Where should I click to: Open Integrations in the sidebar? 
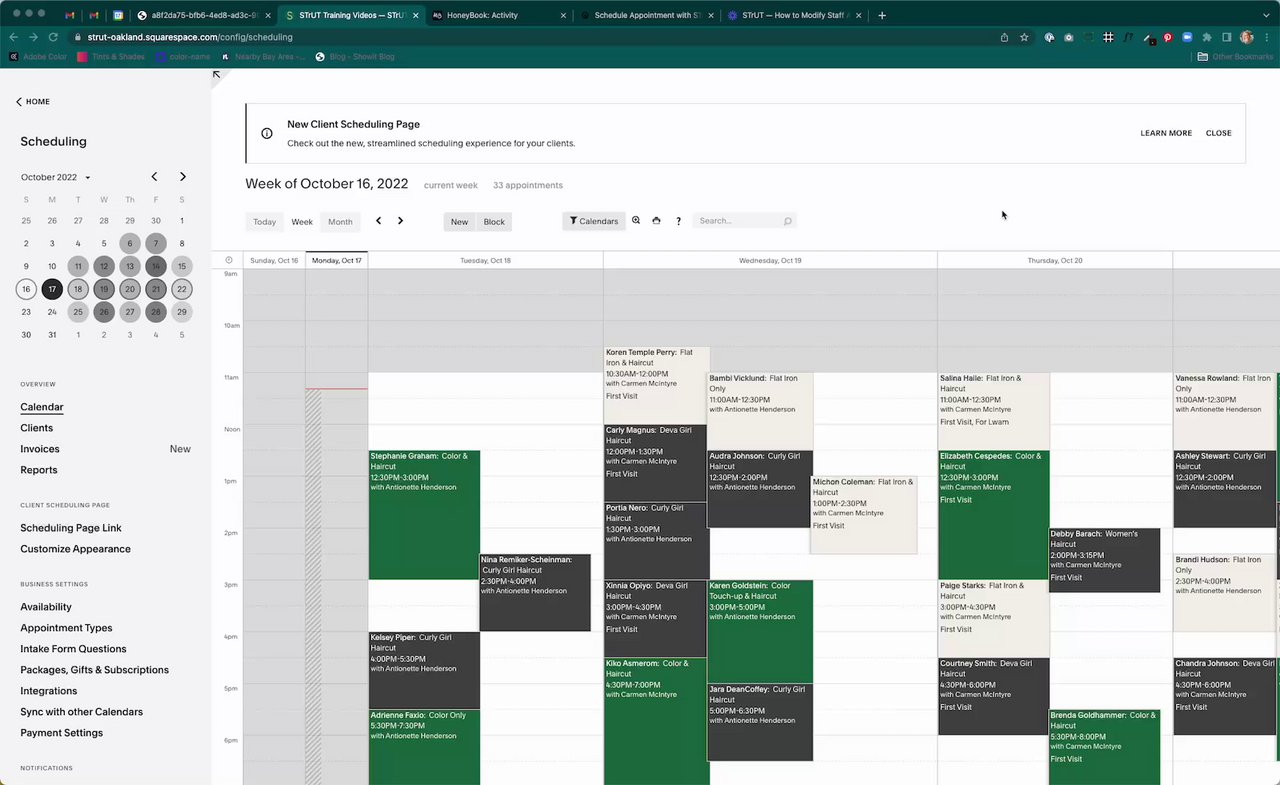coord(48,691)
